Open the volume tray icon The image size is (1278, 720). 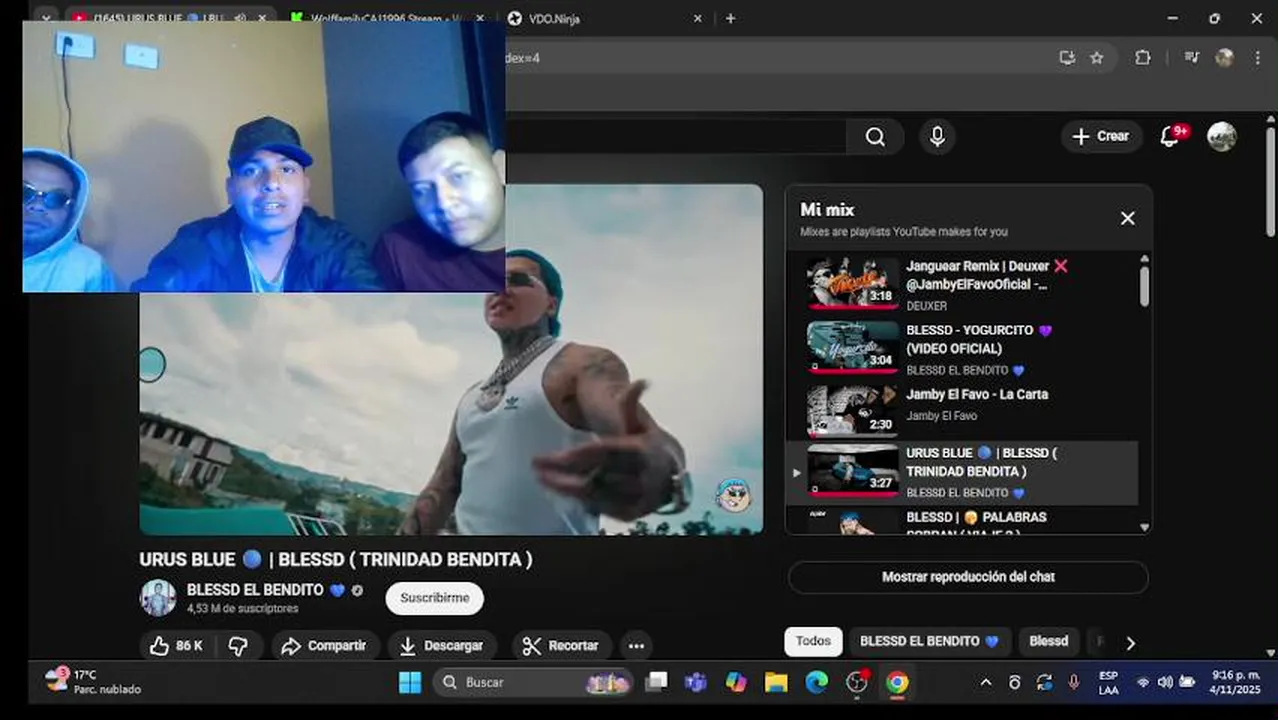tap(1164, 682)
